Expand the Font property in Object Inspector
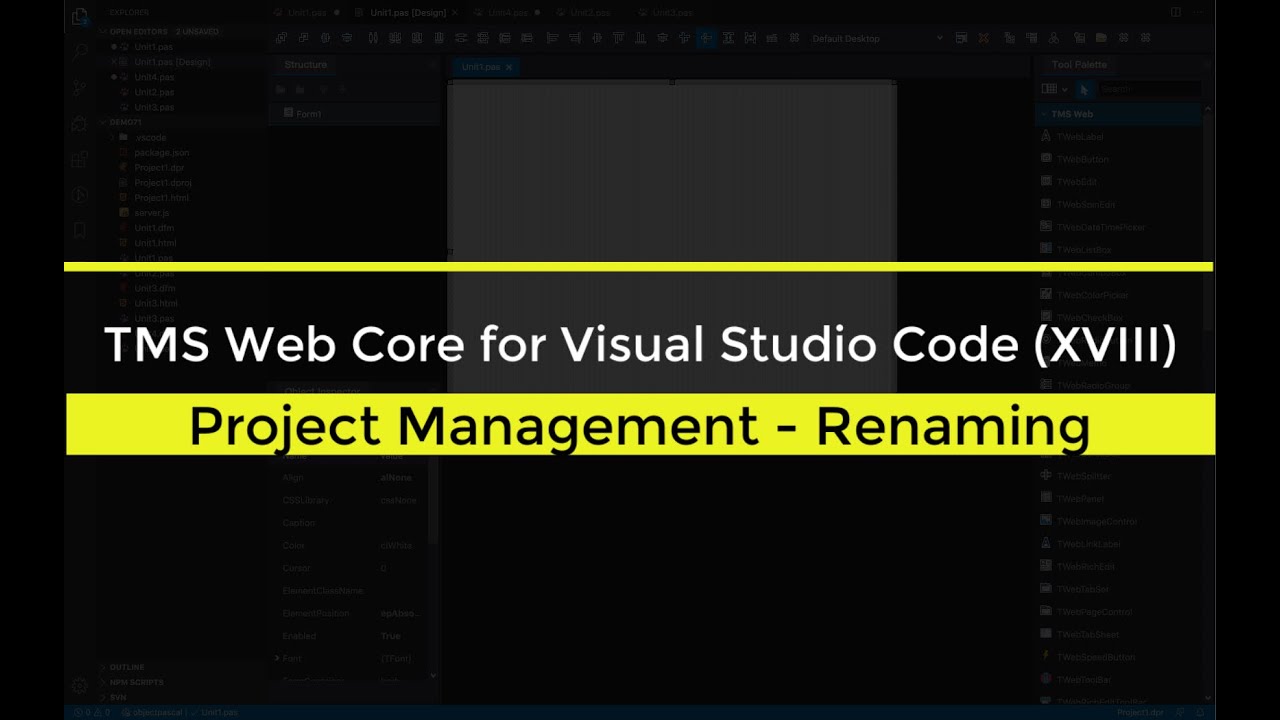Viewport: 1280px width, 720px height. pyautogui.click(x=277, y=658)
